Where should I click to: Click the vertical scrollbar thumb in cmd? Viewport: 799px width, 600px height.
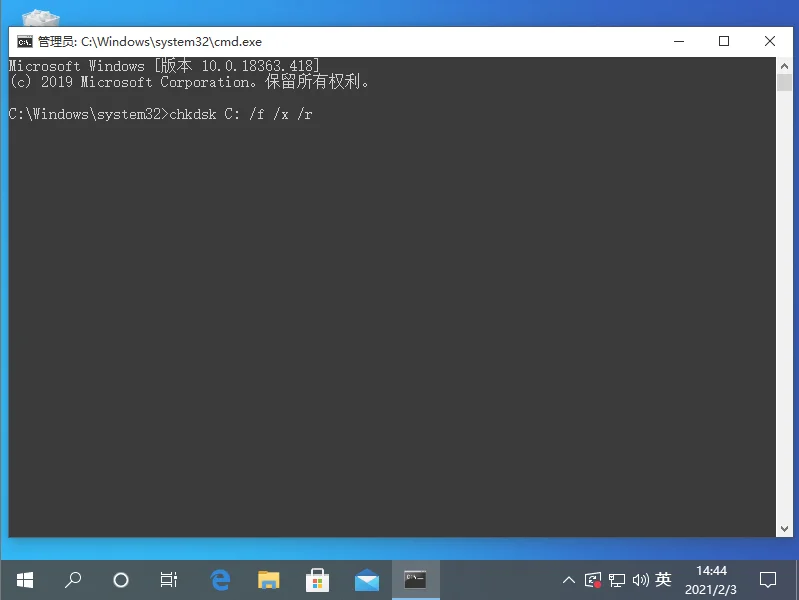784,83
